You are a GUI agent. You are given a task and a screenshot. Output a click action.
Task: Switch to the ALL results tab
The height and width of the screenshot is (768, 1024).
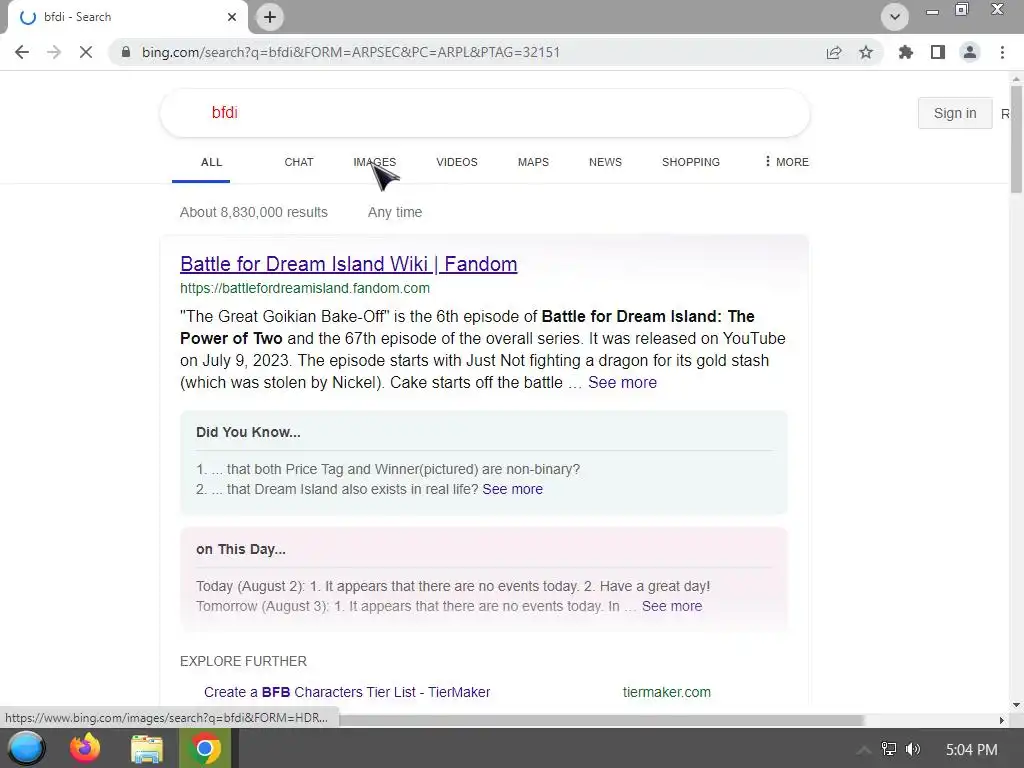[211, 162]
